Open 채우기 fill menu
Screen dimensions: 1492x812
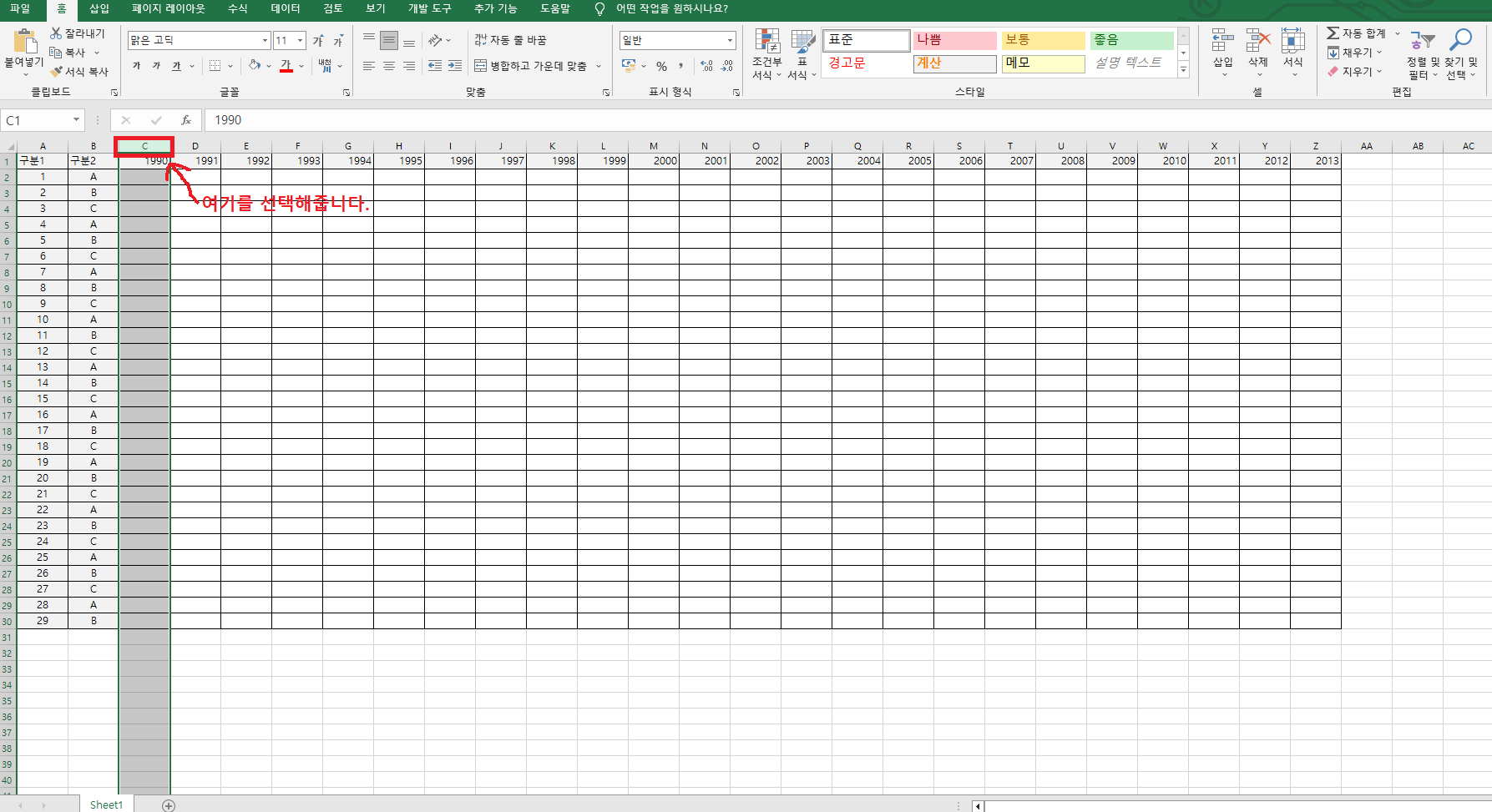(x=1350, y=53)
